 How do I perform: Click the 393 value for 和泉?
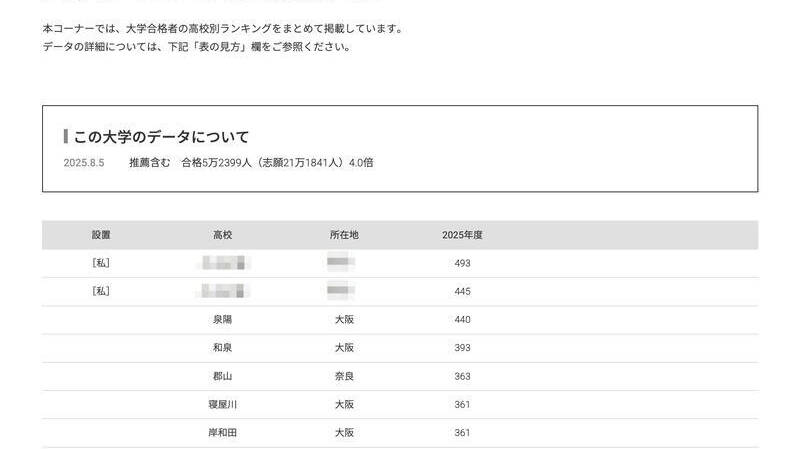click(462, 348)
